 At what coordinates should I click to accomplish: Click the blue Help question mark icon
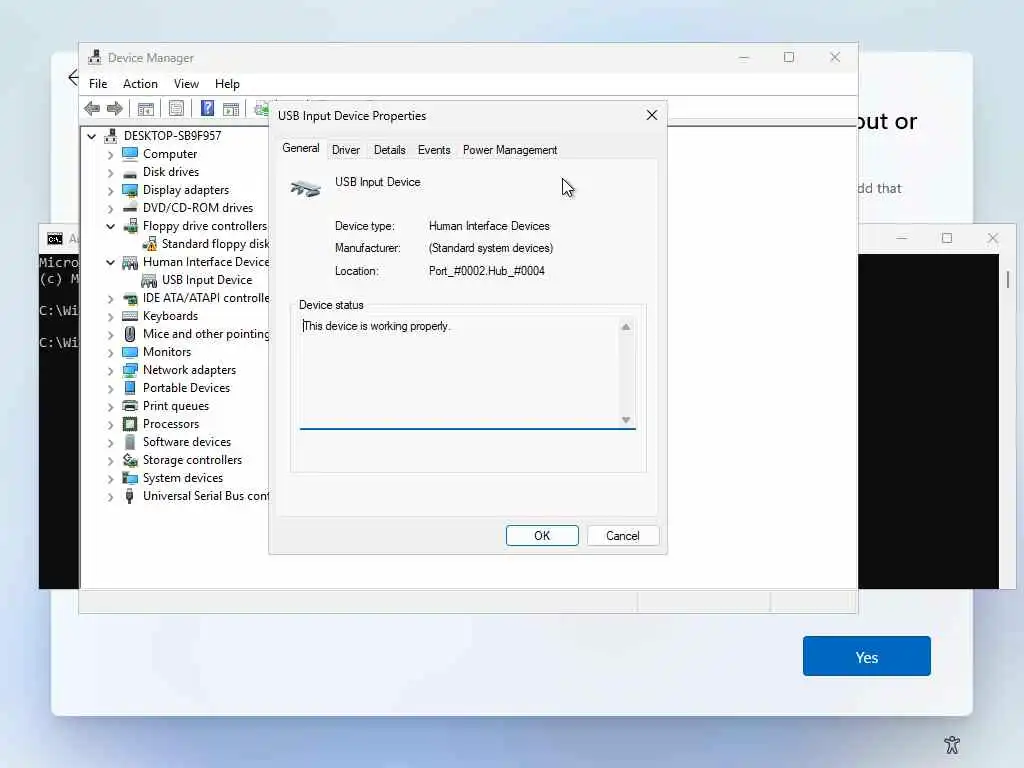point(207,108)
